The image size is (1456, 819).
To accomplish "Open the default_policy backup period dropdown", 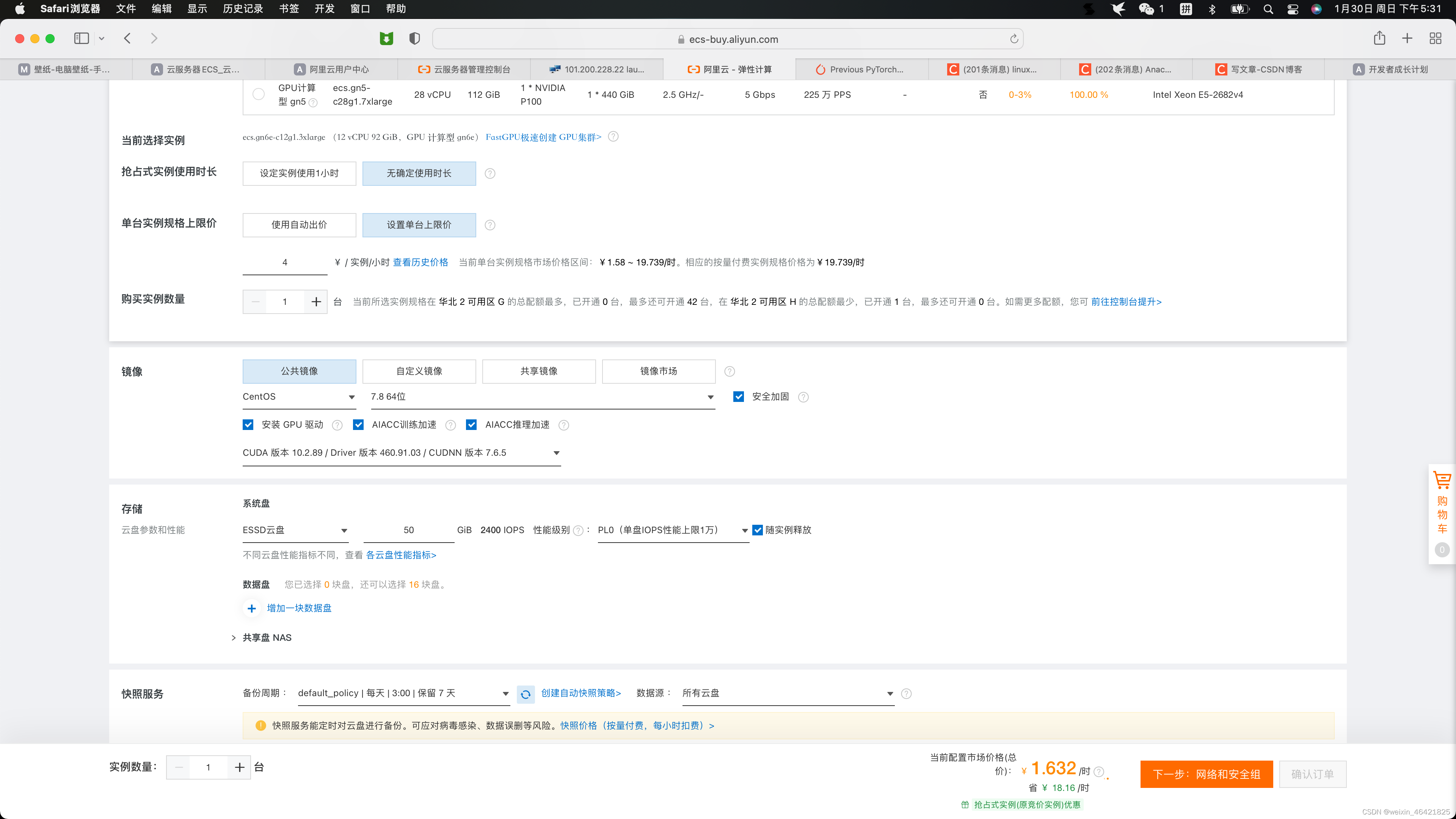I will [403, 693].
